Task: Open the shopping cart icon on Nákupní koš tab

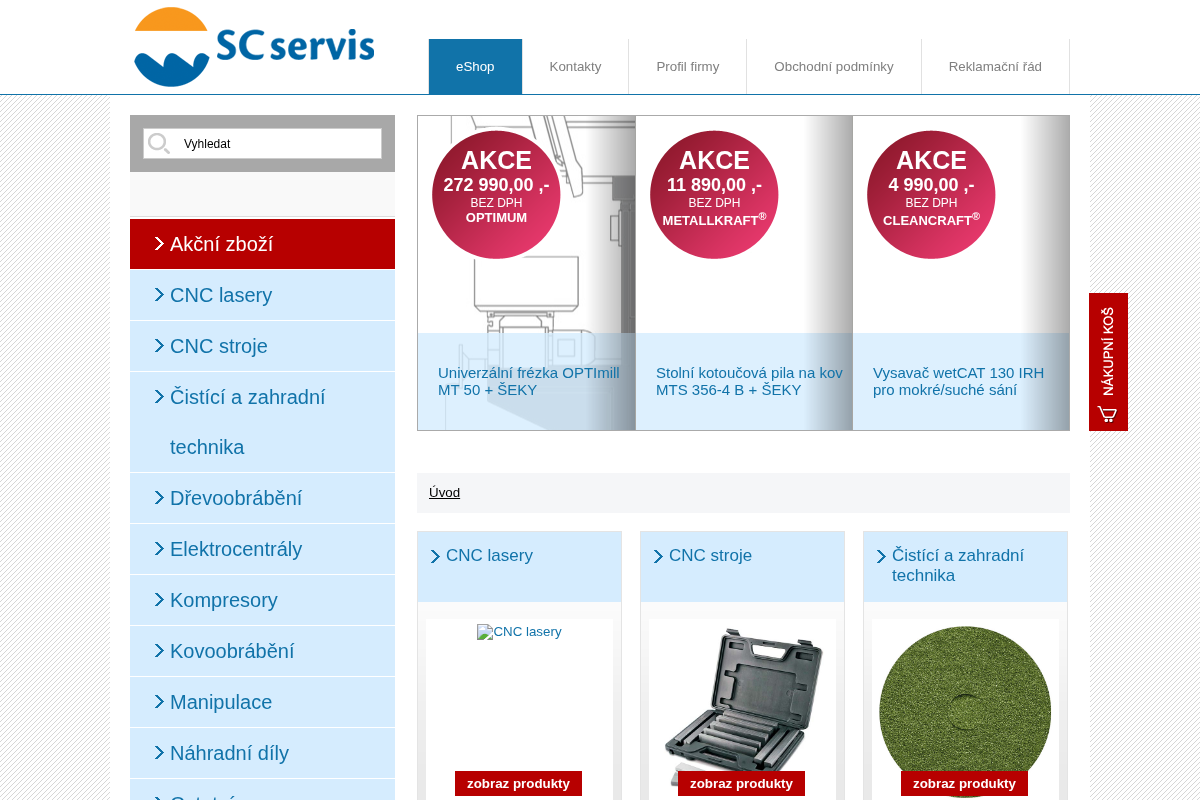Action: coord(1107,413)
